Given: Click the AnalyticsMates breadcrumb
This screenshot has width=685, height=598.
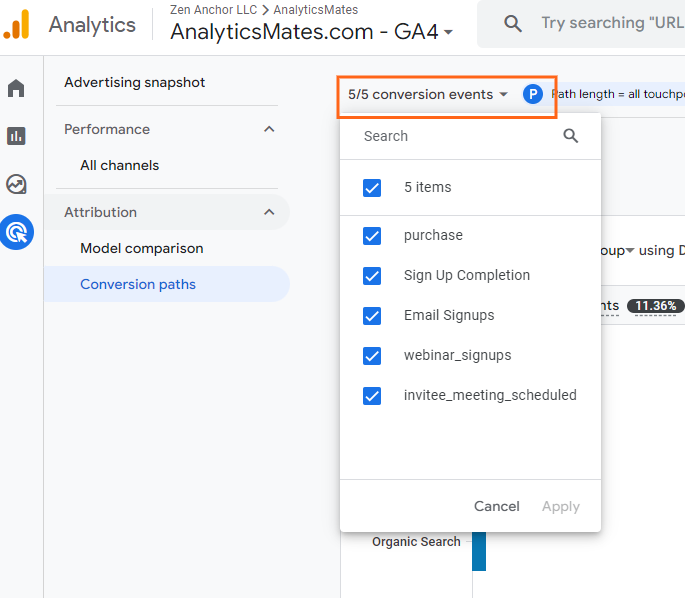Looking at the screenshot, I should [315, 10].
